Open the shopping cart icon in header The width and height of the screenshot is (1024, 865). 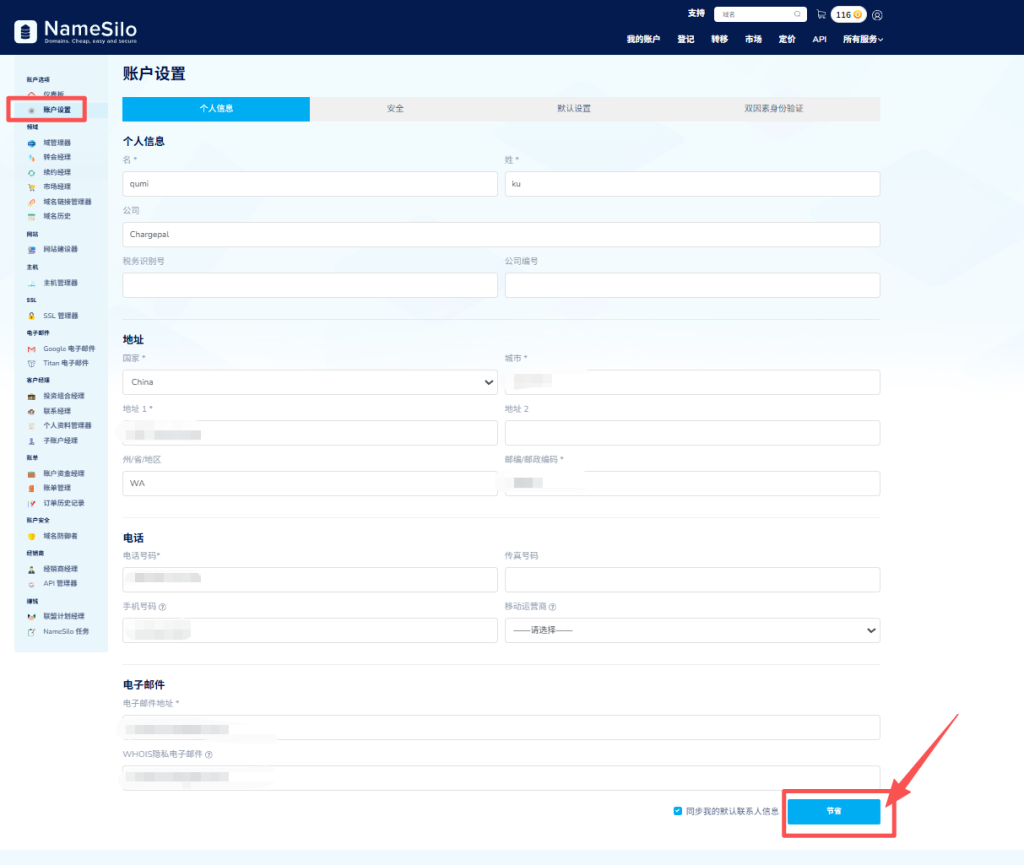click(x=821, y=15)
